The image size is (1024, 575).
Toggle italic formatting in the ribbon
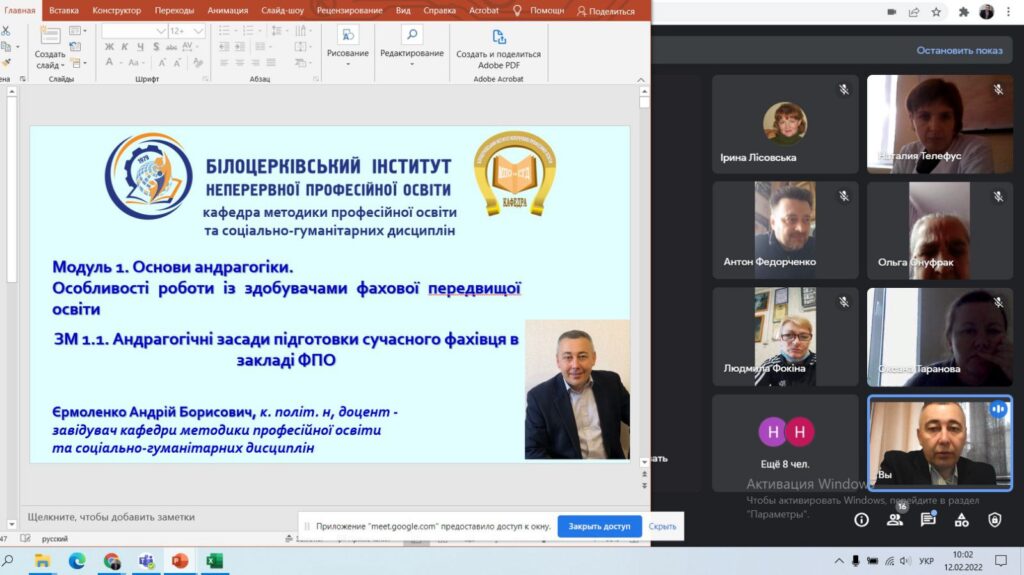click(x=124, y=47)
